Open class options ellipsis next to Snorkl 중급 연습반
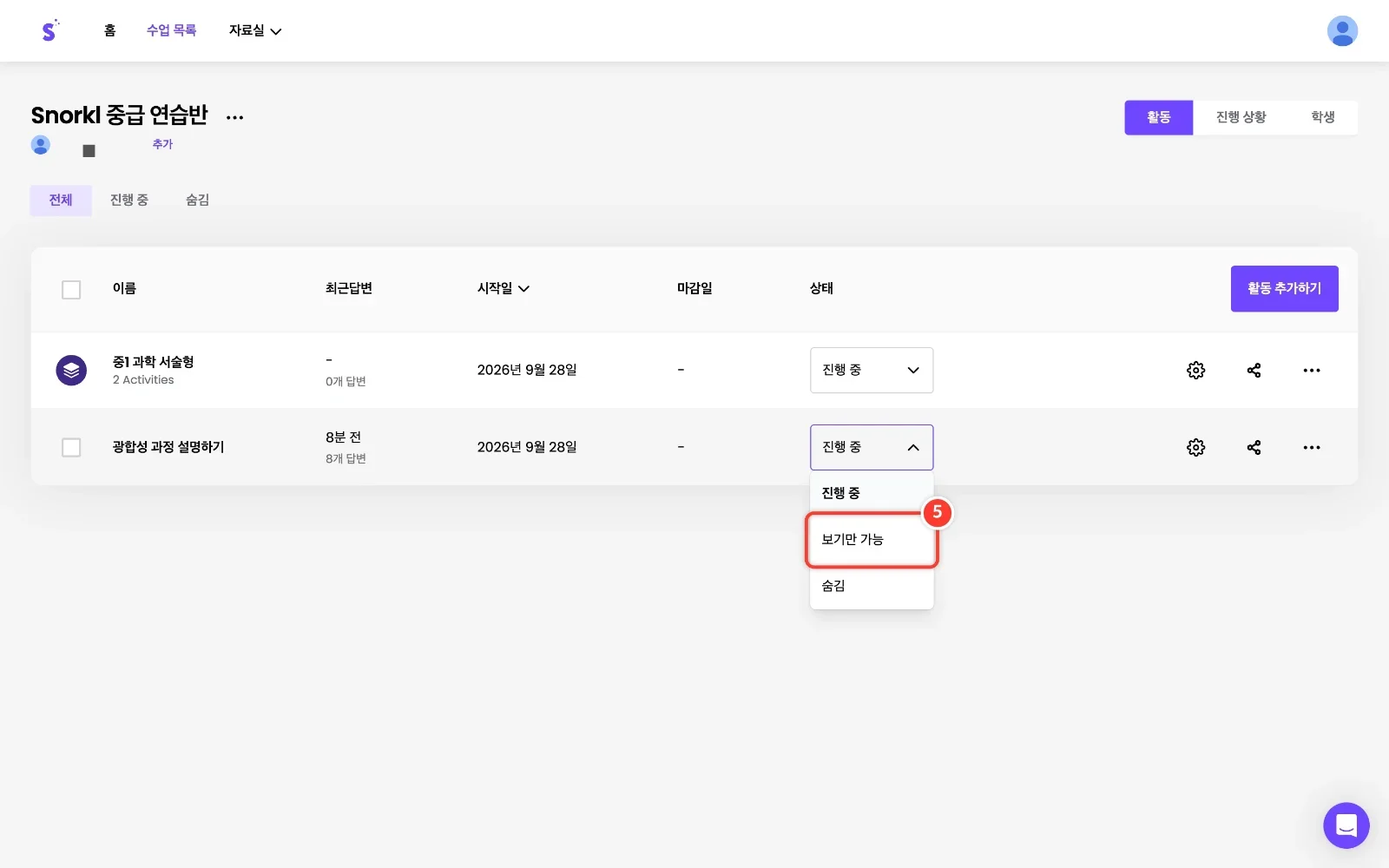The width and height of the screenshot is (1389, 868). 234,117
